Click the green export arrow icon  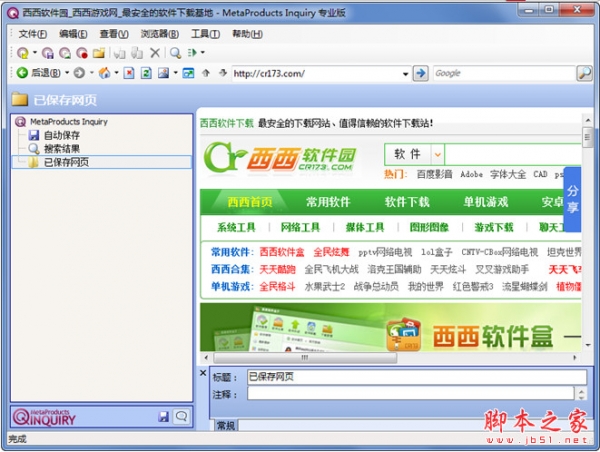[x=192, y=53]
